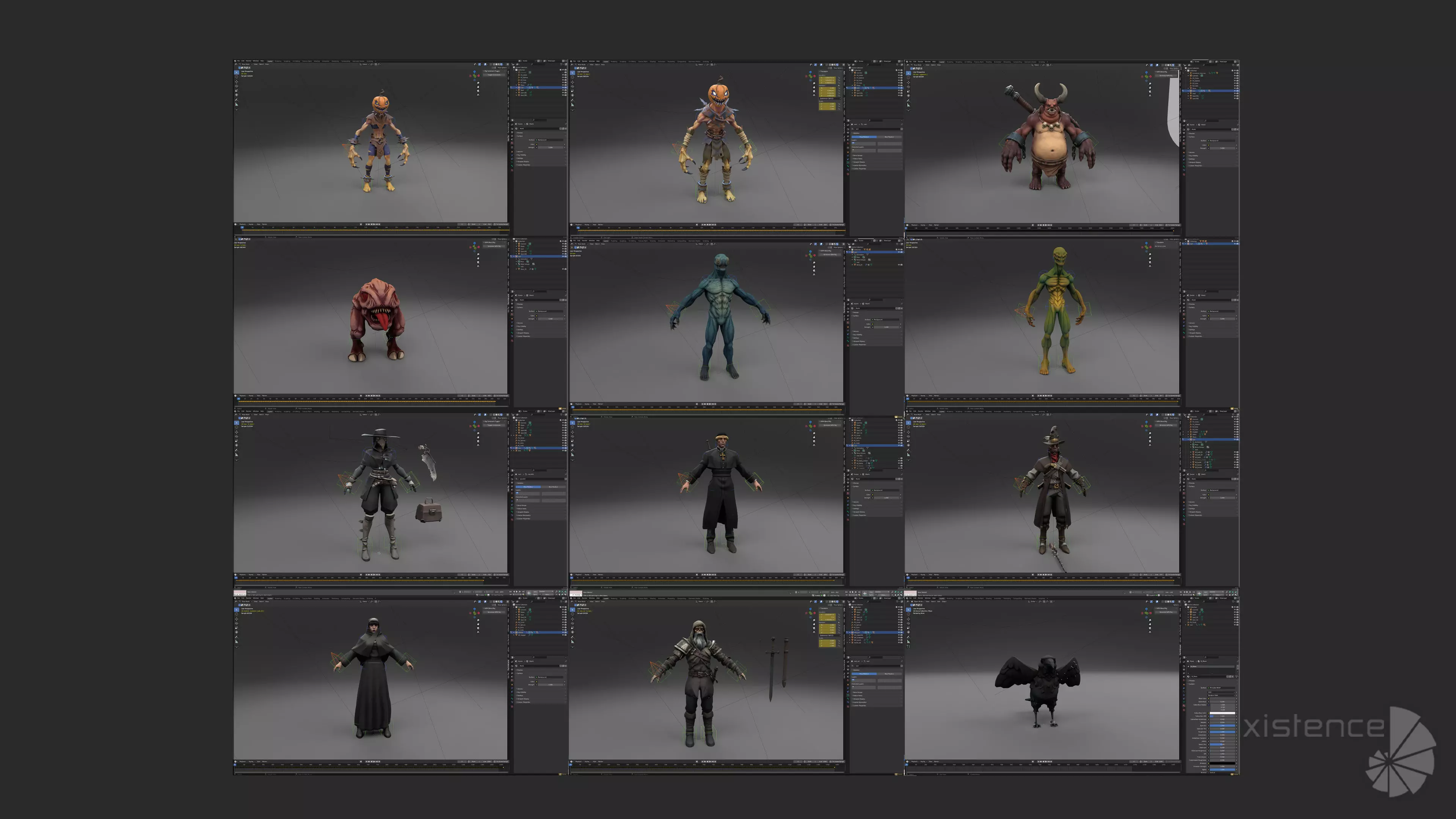This screenshot has width=1456, height=819.
Task: Expand Inverse Kinematics panel in bandaged pumpkin window
Action: (x=860, y=165)
